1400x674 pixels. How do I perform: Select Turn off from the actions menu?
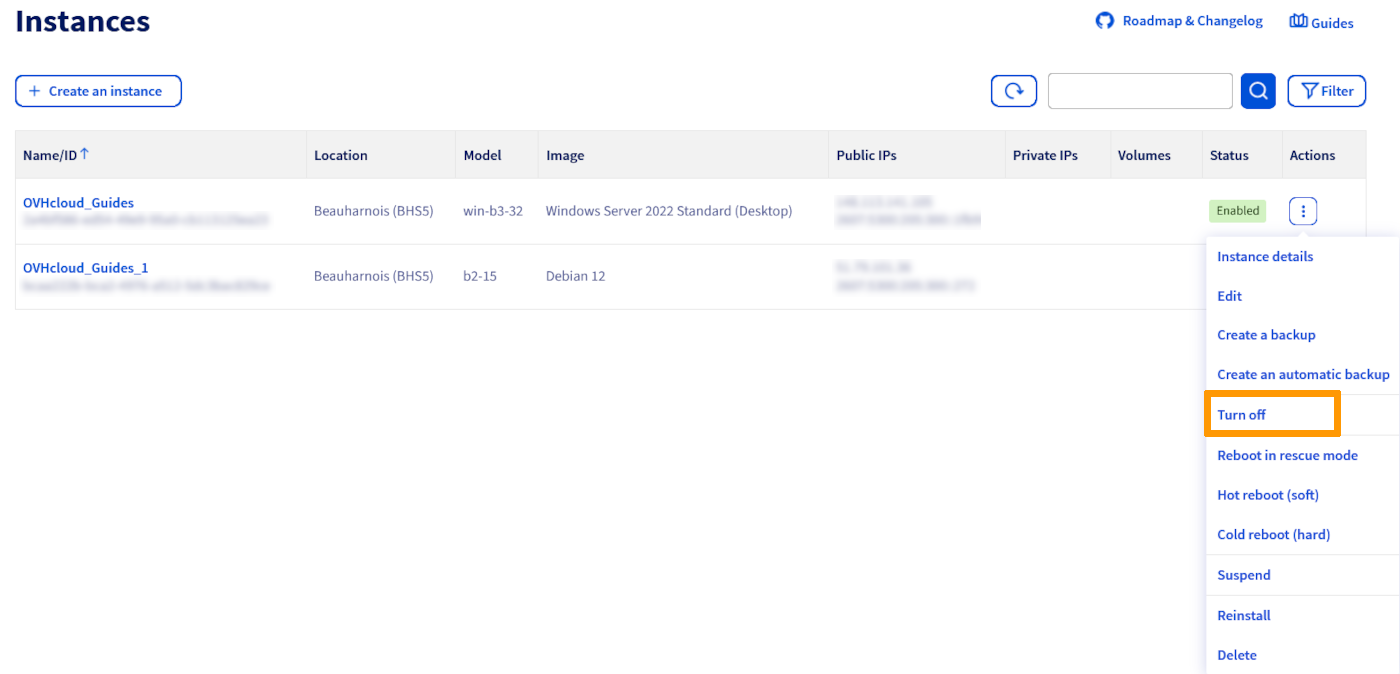click(1242, 415)
